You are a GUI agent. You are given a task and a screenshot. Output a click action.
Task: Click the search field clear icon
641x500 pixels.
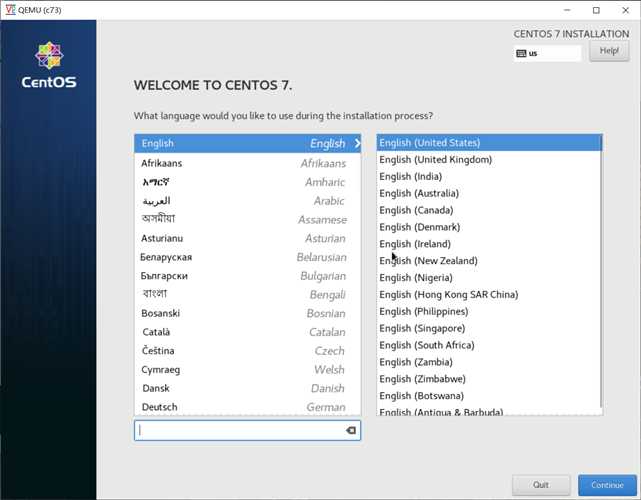(x=351, y=430)
